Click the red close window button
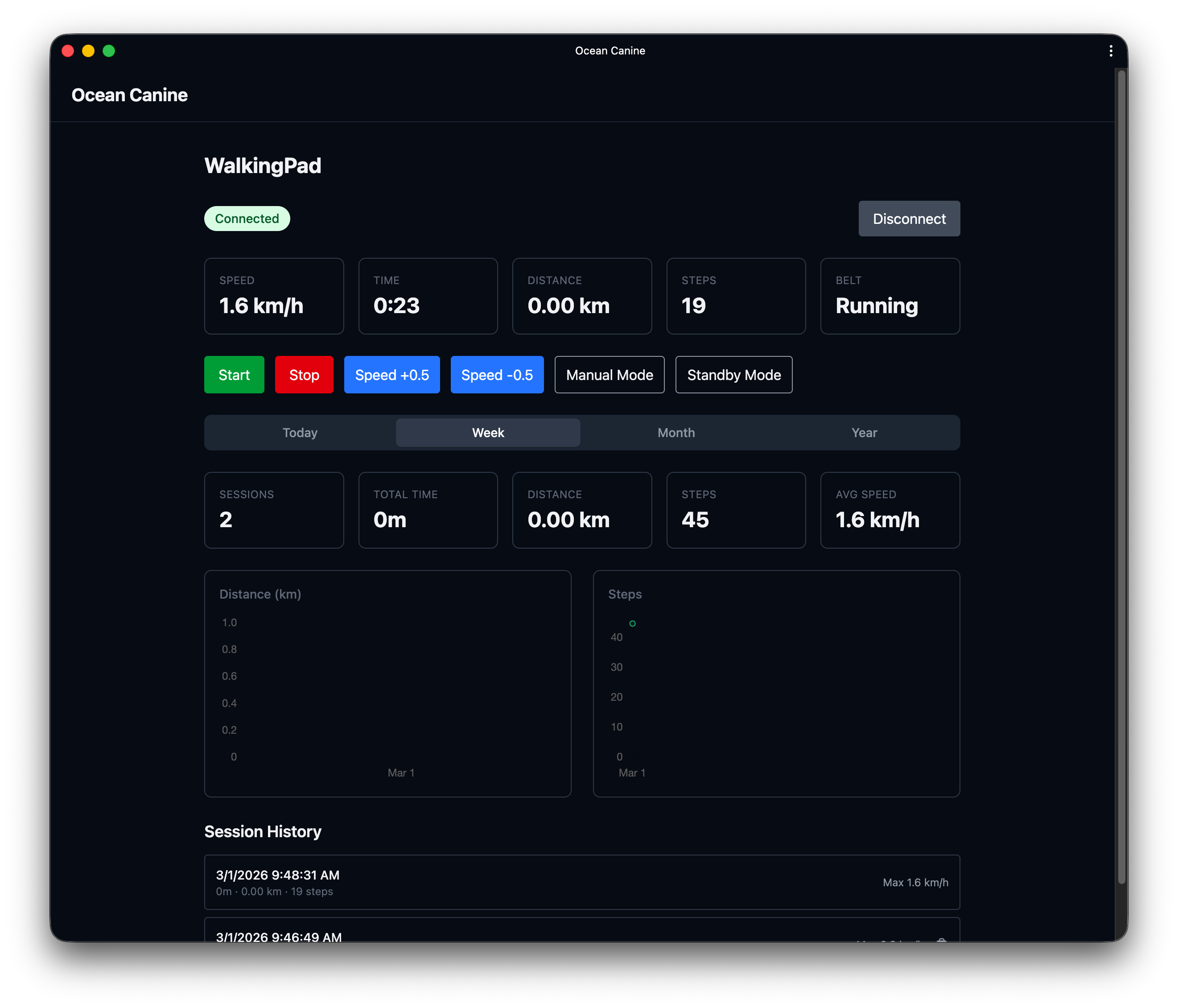 (x=68, y=51)
